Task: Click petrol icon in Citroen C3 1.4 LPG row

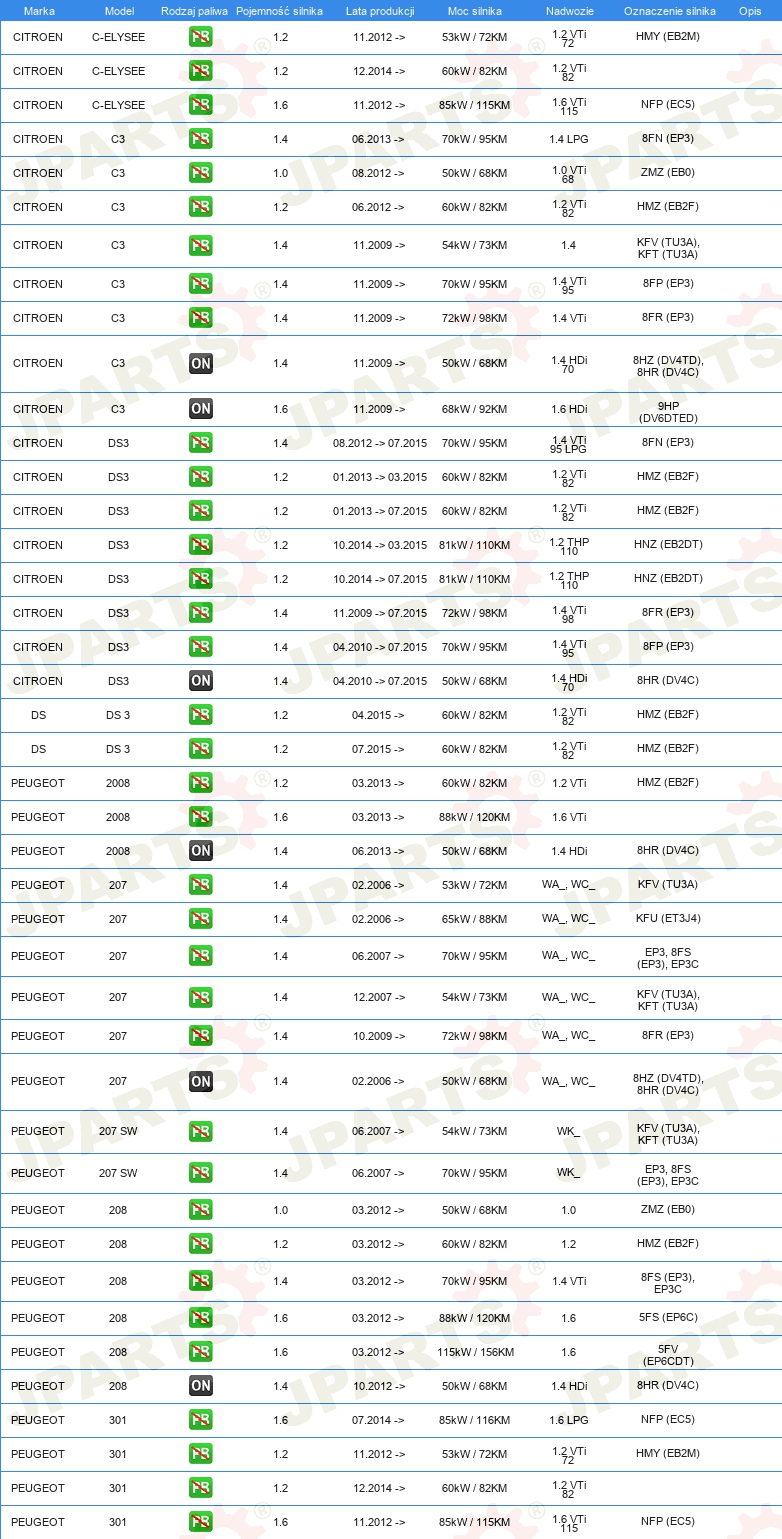Action: pyautogui.click(x=200, y=139)
